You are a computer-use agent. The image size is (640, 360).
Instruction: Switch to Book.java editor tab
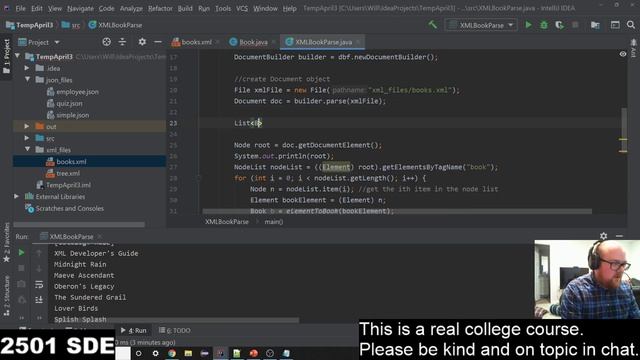coord(253,42)
